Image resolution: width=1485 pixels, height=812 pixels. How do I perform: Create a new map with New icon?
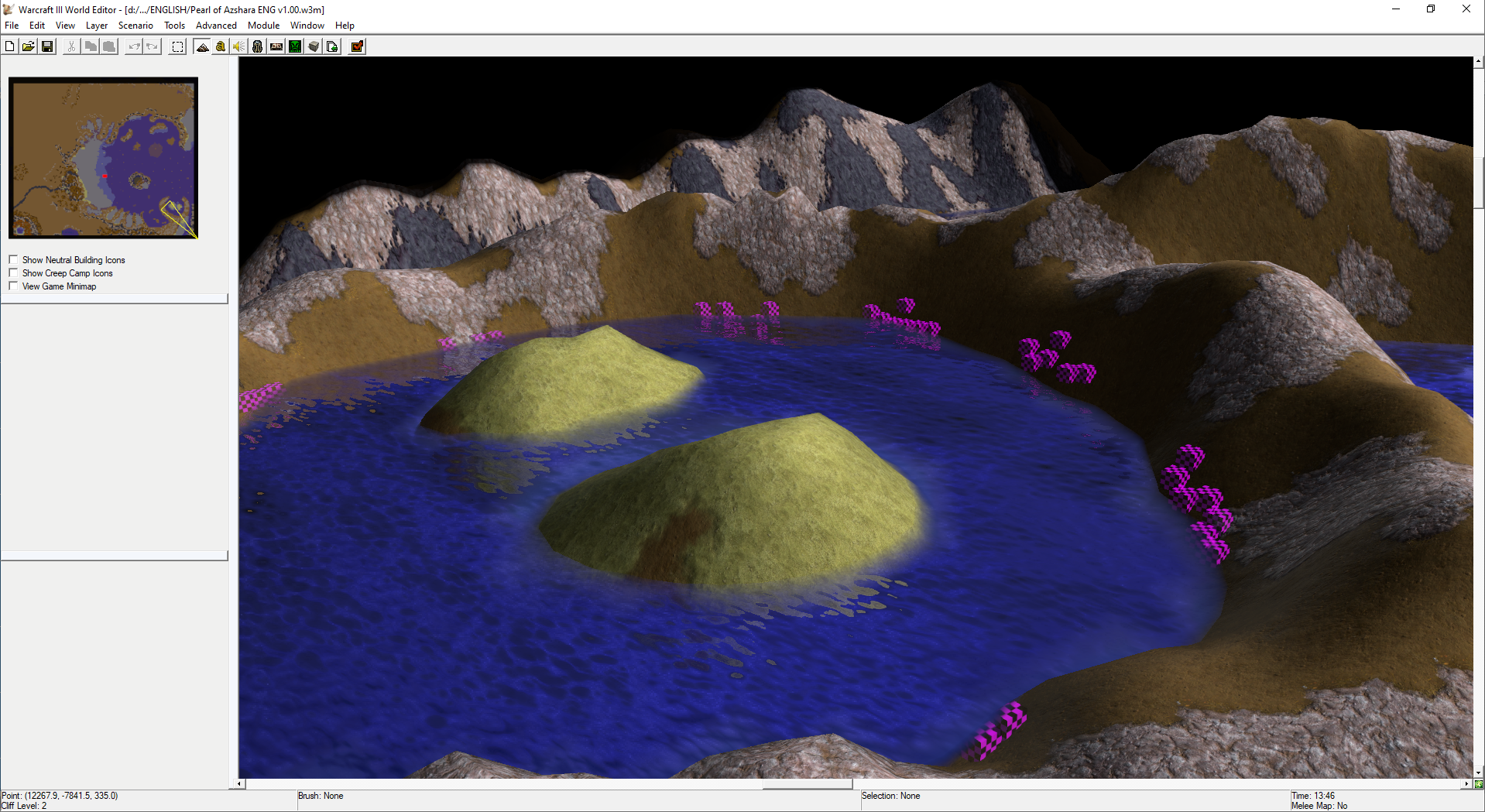tap(9, 46)
